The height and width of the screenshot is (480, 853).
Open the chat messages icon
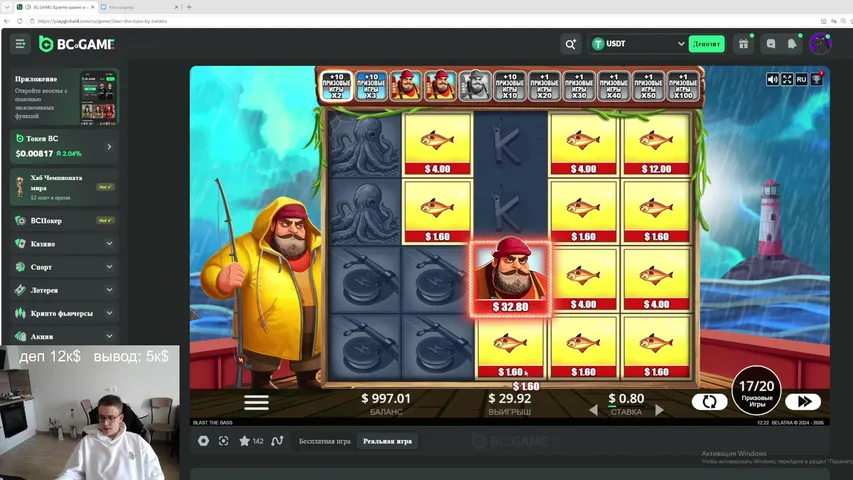pyautogui.click(x=770, y=44)
